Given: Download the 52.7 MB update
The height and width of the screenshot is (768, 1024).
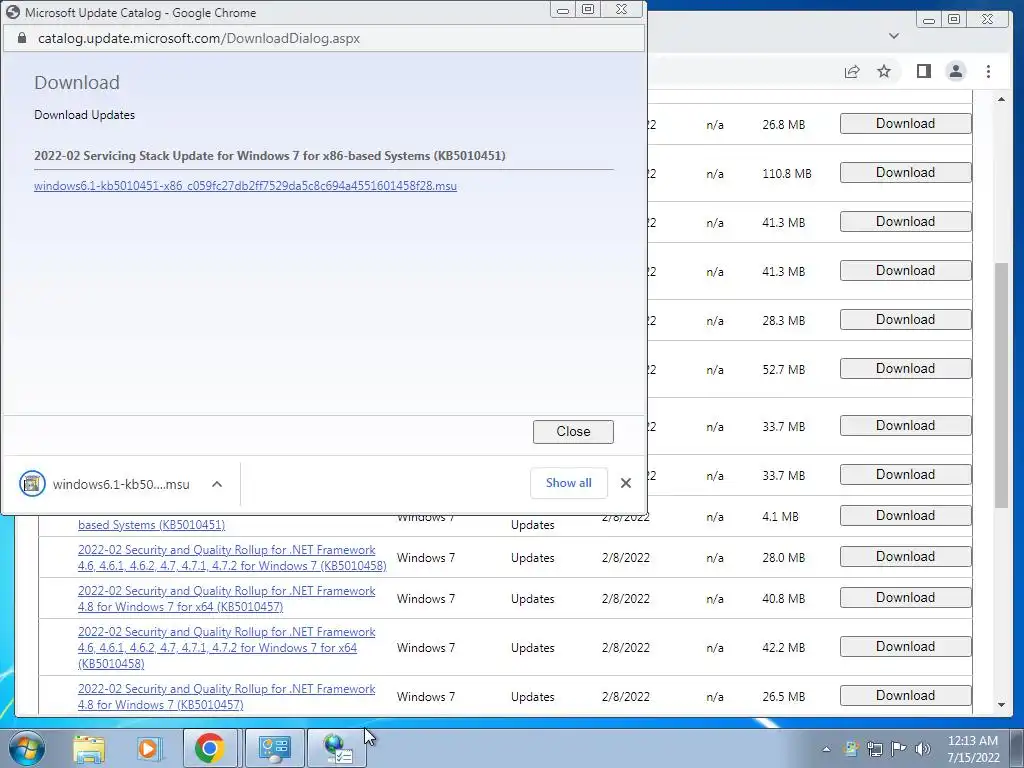Looking at the screenshot, I should pyautogui.click(x=905, y=368).
